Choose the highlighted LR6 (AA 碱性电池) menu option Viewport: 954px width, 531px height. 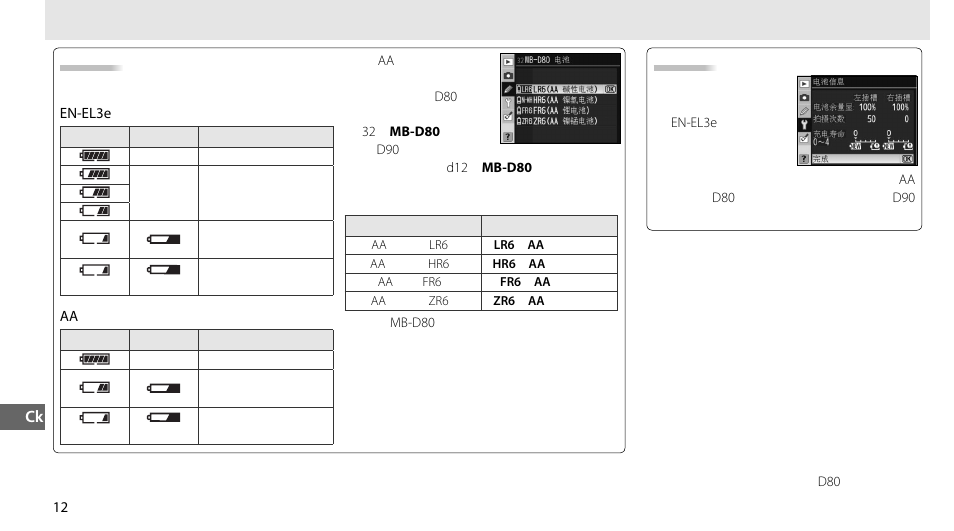coord(566,89)
